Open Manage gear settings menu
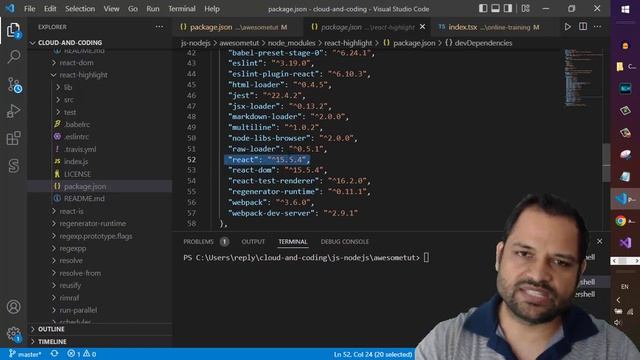Screen dimensions: 640x360 coord(13,334)
